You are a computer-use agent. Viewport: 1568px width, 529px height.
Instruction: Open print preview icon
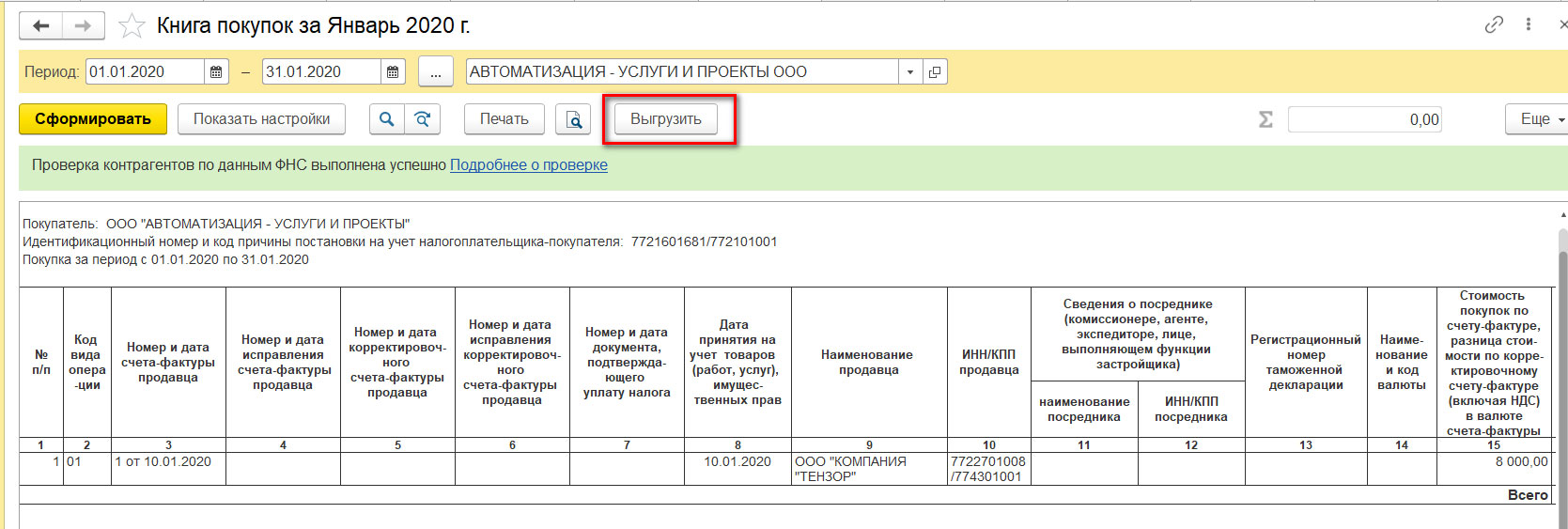click(x=573, y=119)
